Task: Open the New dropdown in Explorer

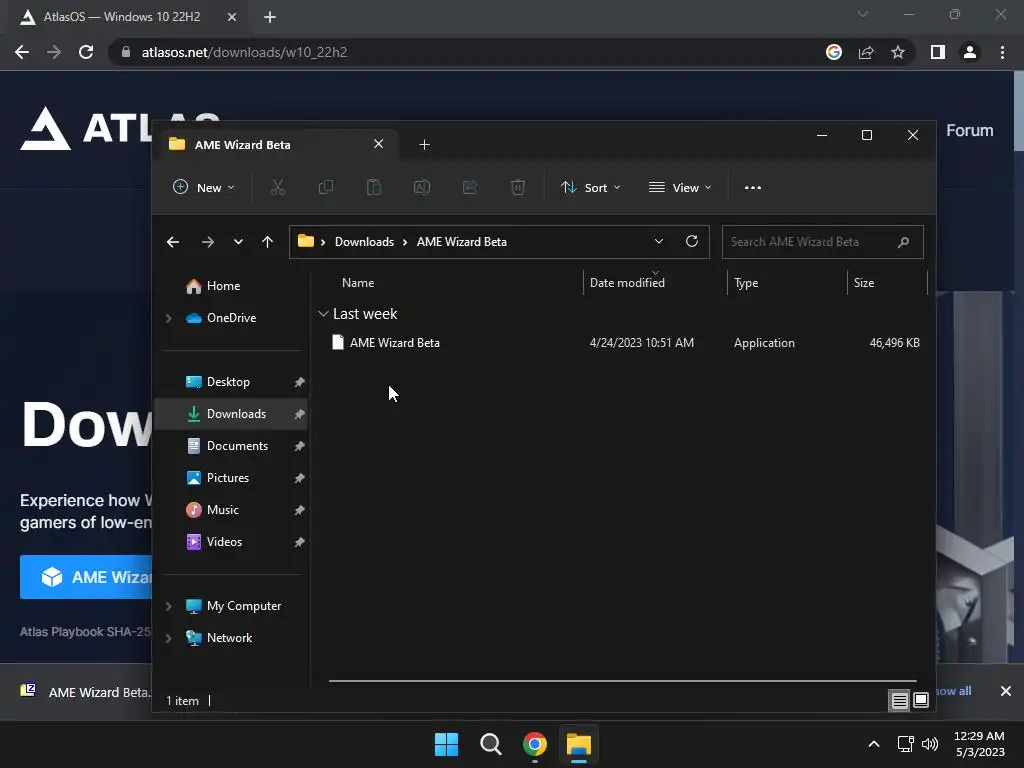Action: click(x=204, y=188)
